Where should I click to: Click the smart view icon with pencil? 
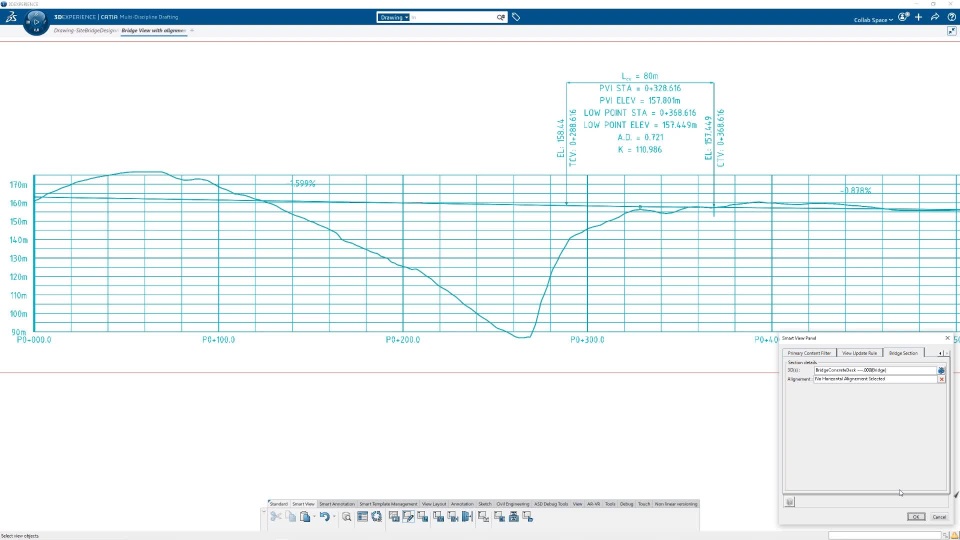click(x=408, y=517)
